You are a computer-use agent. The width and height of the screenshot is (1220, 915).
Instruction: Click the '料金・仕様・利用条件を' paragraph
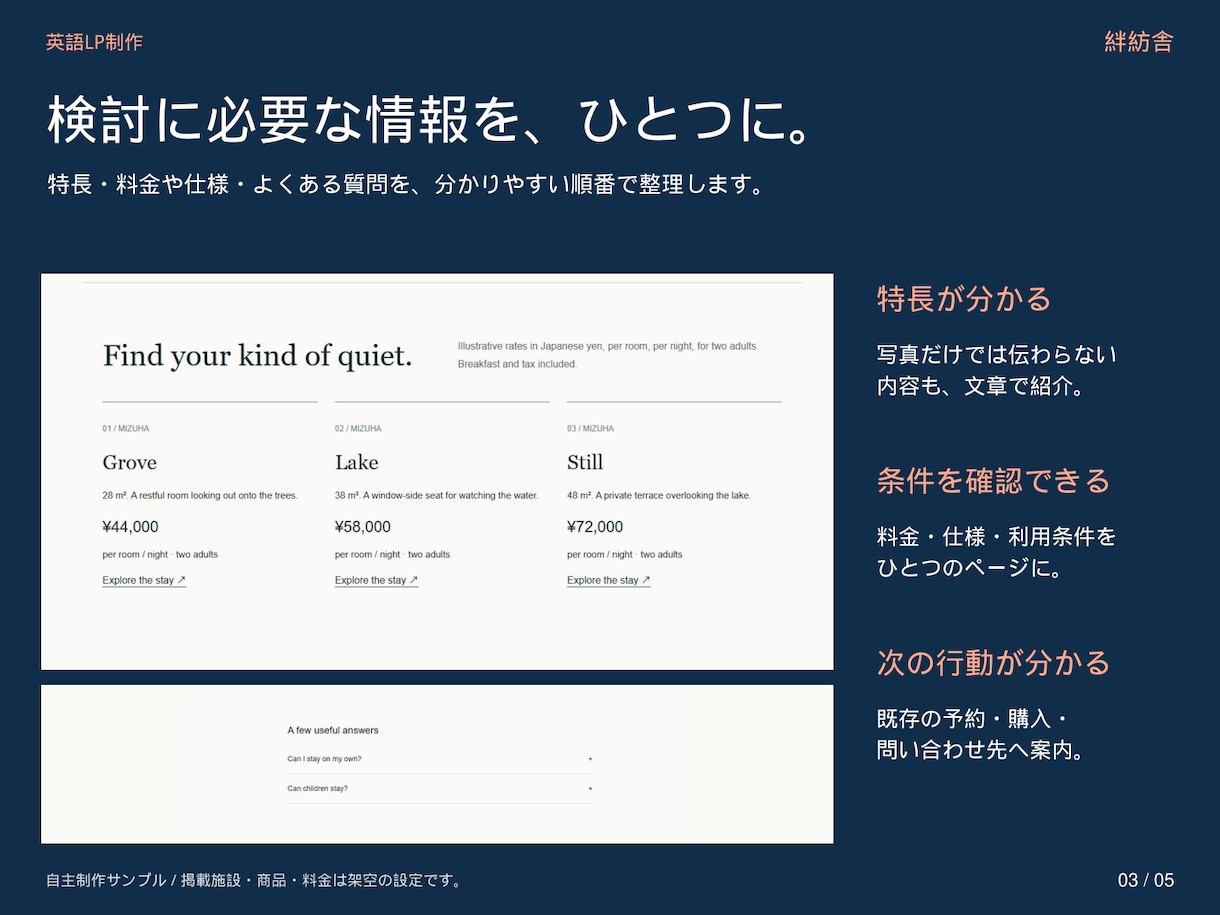(997, 553)
